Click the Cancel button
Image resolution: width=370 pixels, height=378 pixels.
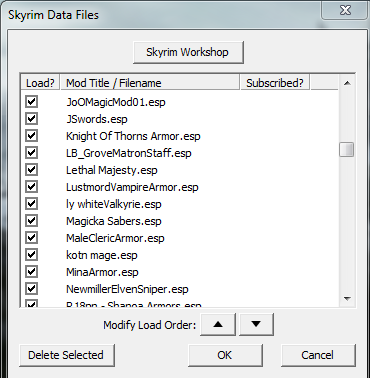pos(318,355)
